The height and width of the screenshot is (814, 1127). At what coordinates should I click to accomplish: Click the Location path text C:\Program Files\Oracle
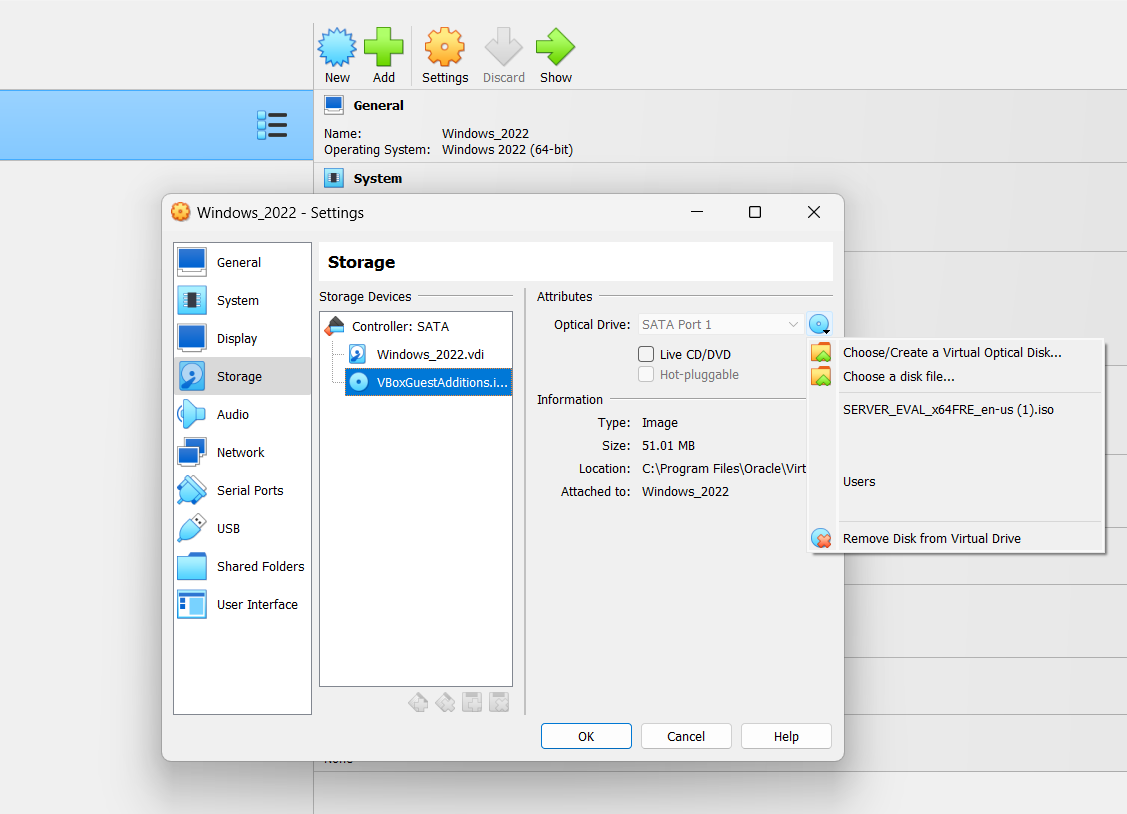coord(724,468)
